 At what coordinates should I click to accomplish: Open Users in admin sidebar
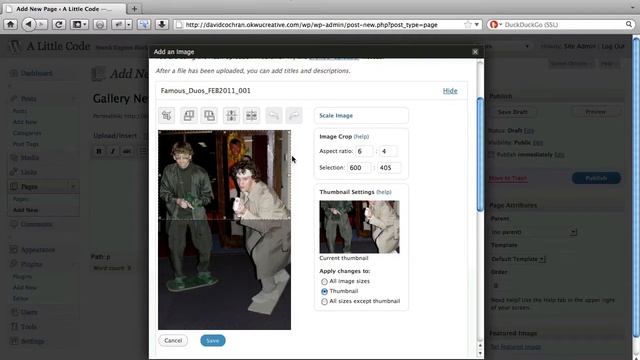coord(29,312)
